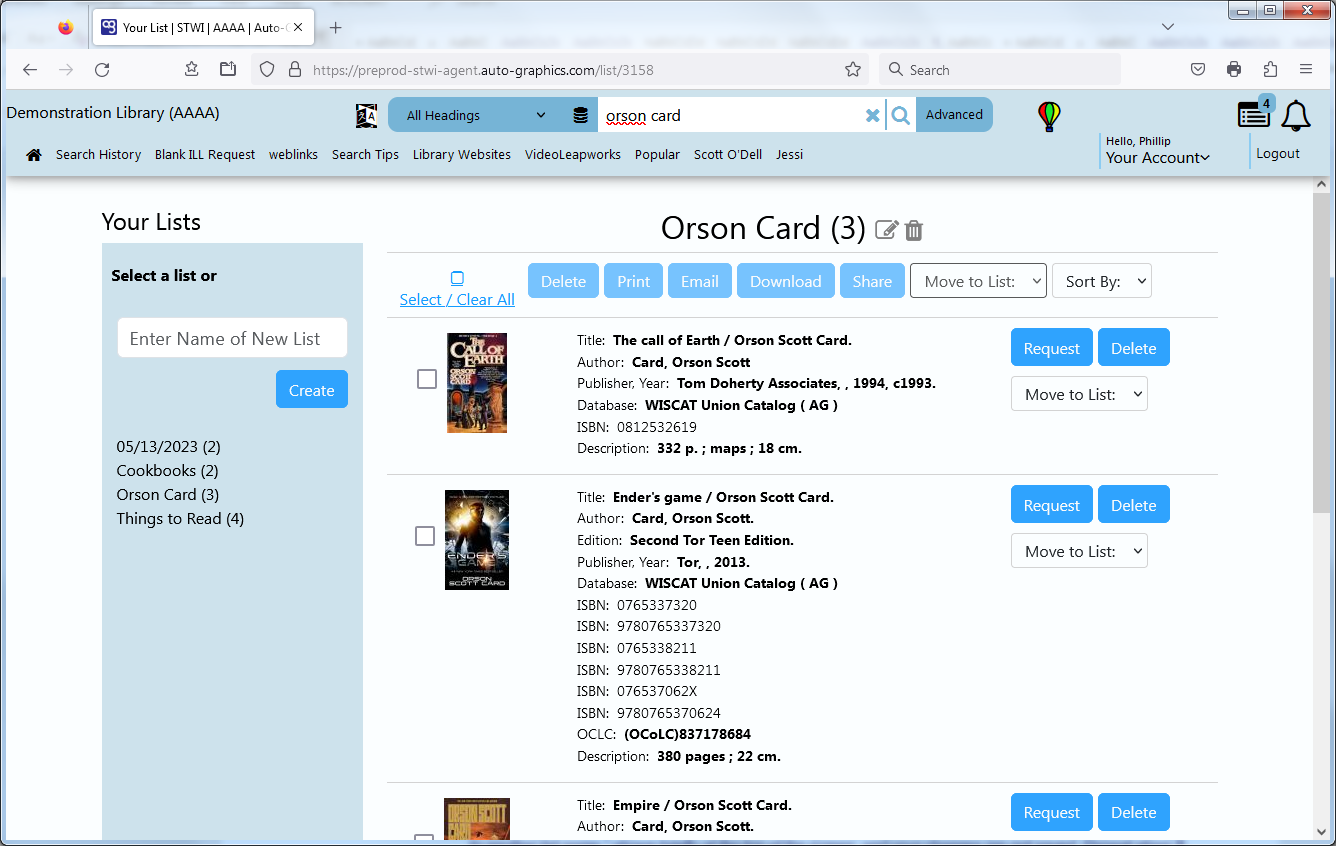
Task: Open Sort By dropdown
Action: click(1102, 281)
